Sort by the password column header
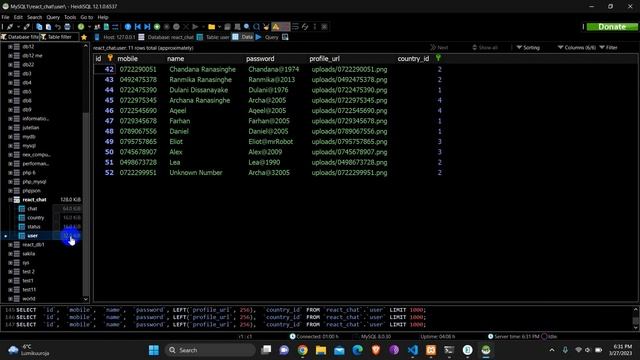640x360 pixels. pos(260,59)
